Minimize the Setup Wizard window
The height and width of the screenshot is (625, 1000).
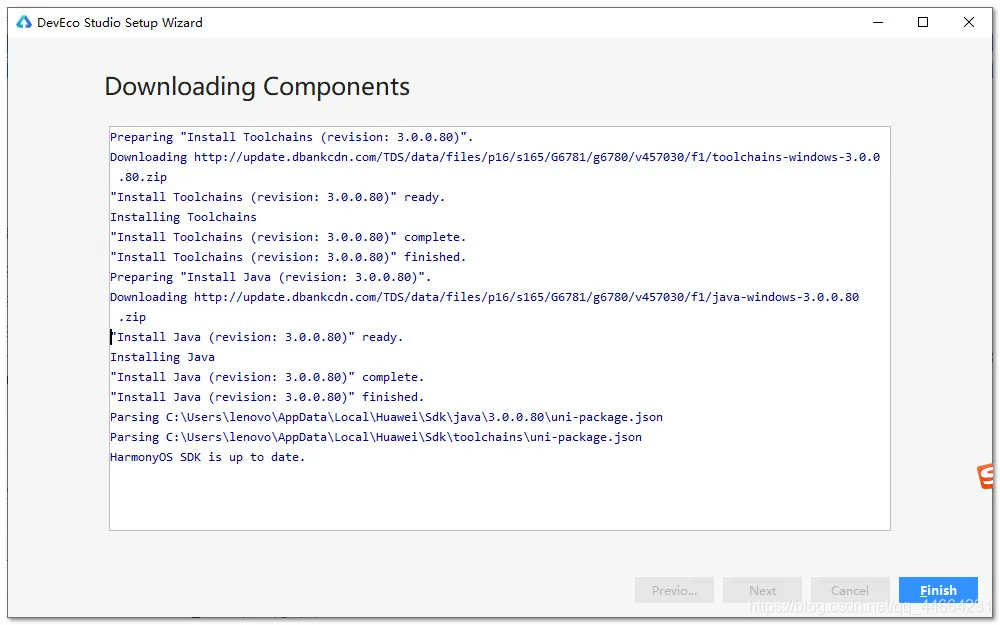tap(878, 22)
